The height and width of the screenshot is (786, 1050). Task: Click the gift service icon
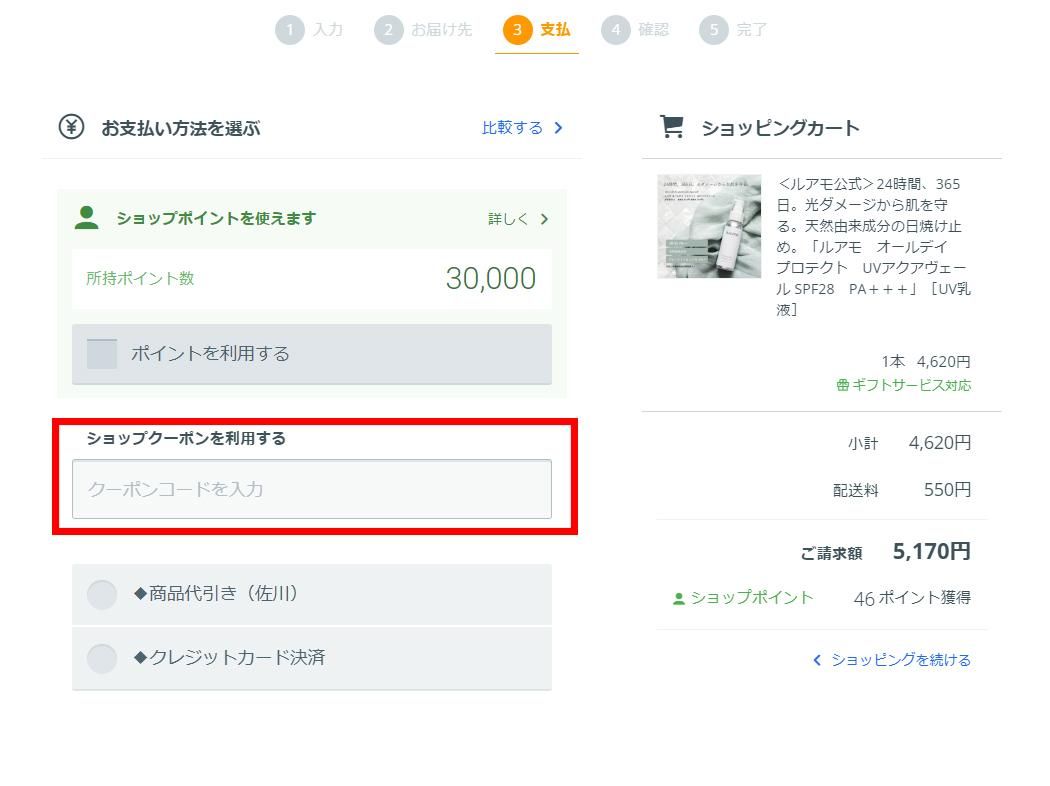tap(842, 385)
